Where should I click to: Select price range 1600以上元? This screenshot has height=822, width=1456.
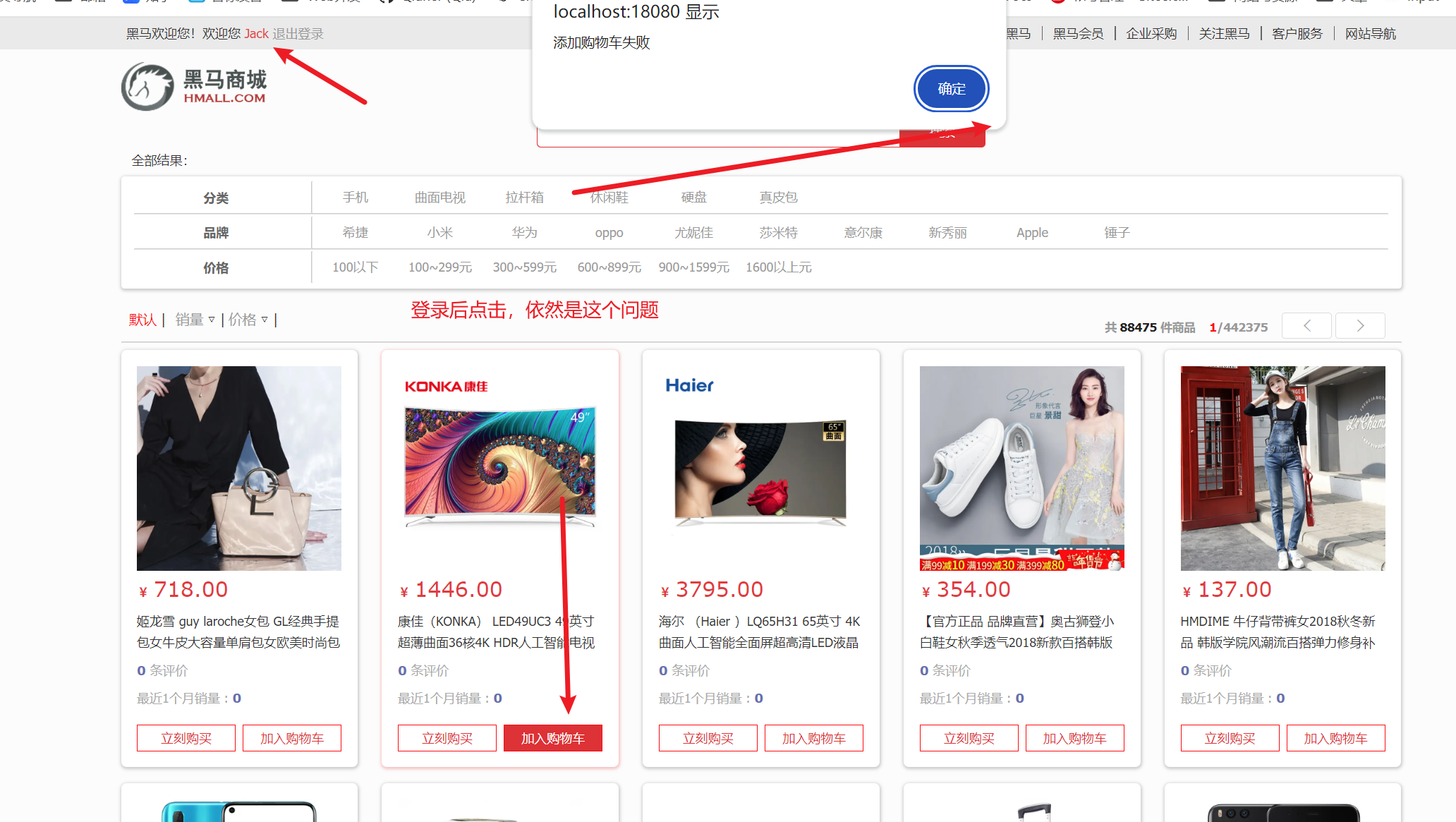click(779, 267)
